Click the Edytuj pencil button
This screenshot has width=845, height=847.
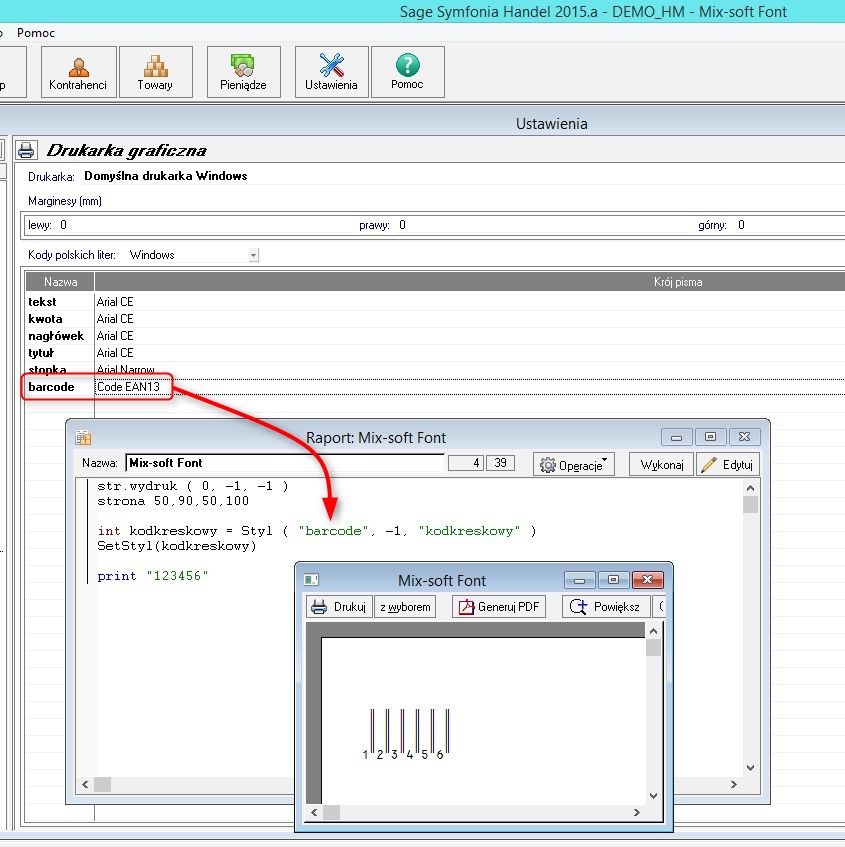728,465
